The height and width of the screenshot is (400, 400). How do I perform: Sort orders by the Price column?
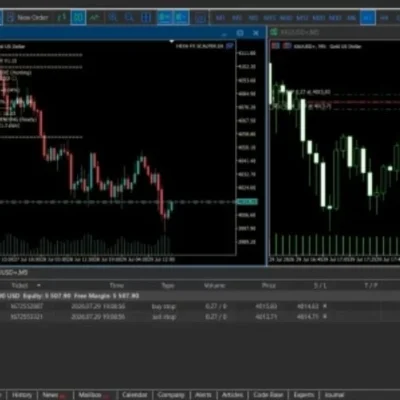pyautogui.click(x=269, y=286)
